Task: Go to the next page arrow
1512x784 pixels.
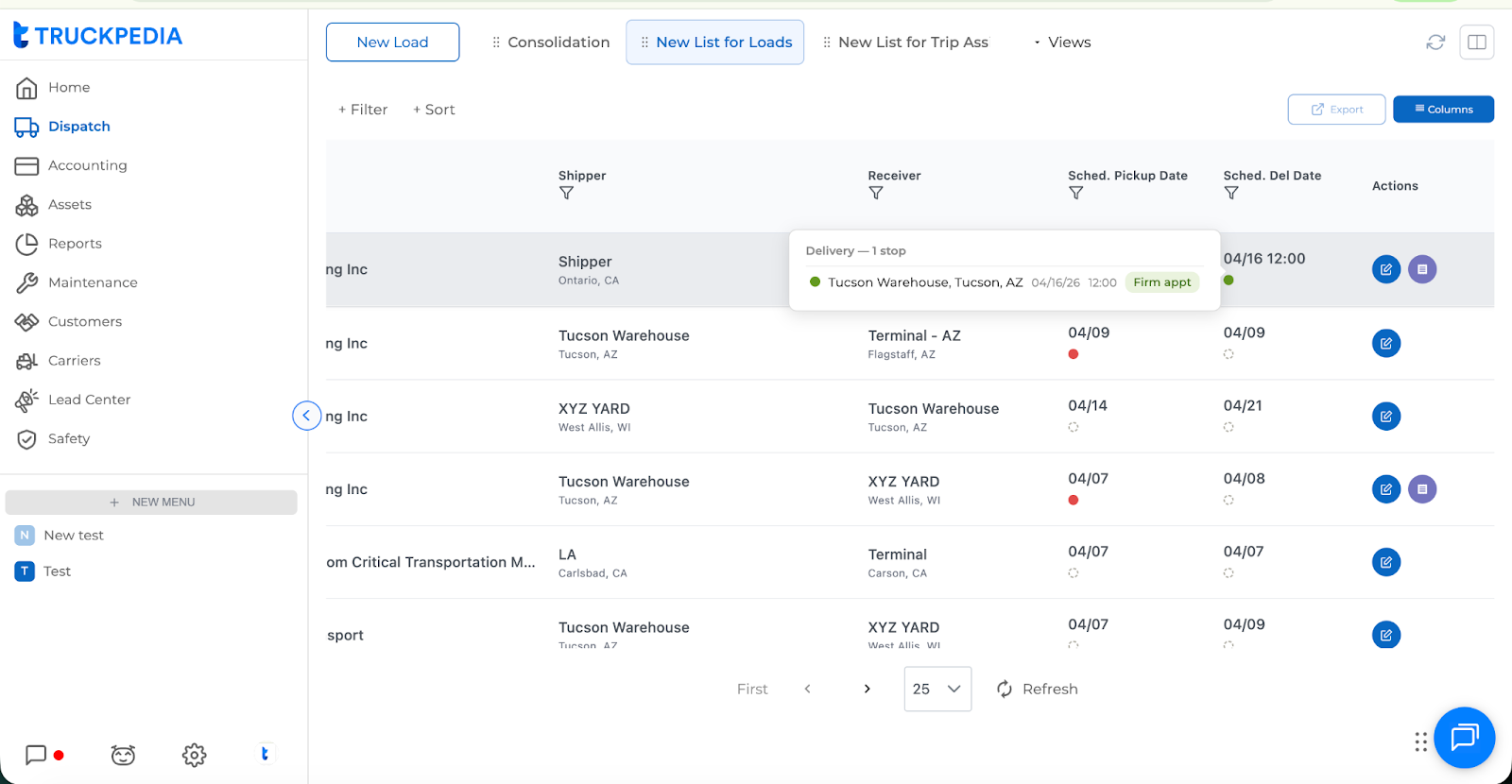Action: tap(867, 690)
